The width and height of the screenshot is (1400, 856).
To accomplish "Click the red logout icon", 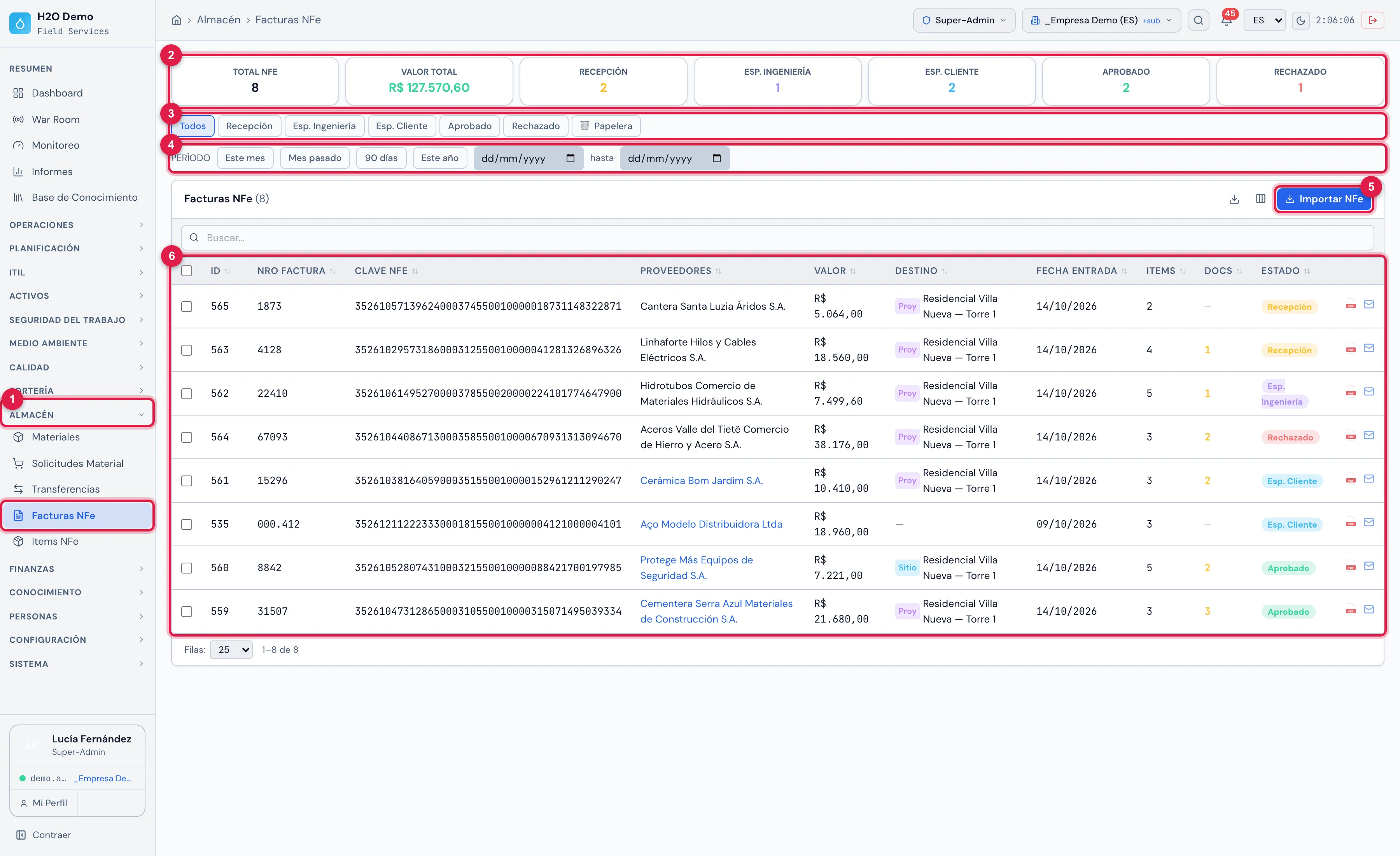I will tap(1372, 21).
